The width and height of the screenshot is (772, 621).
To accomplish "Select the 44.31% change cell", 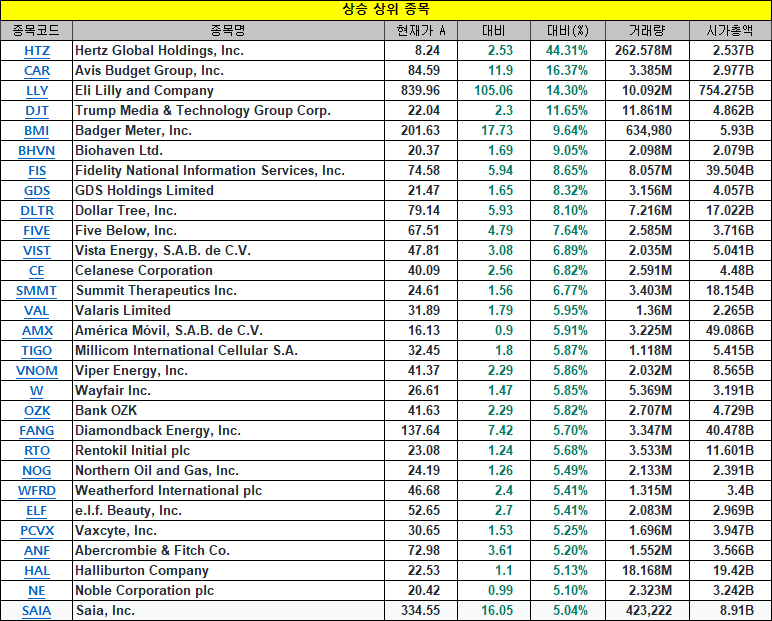I will click(x=568, y=51).
